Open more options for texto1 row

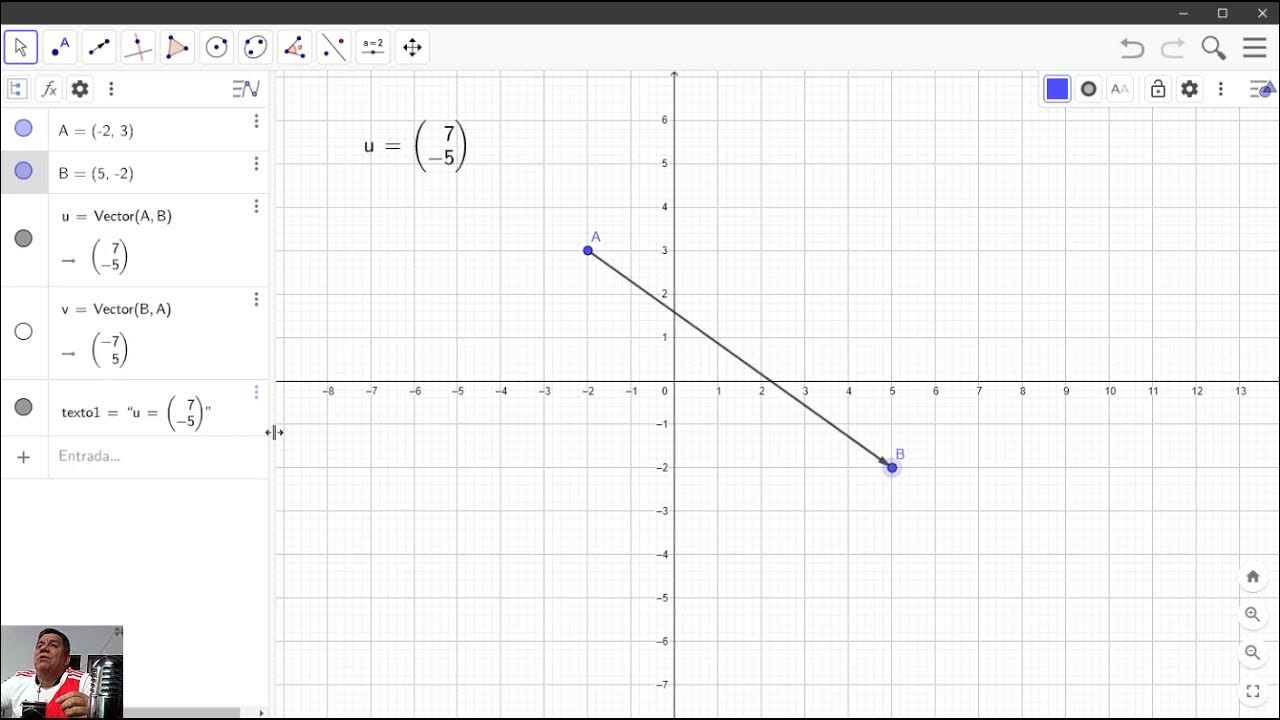[x=256, y=392]
